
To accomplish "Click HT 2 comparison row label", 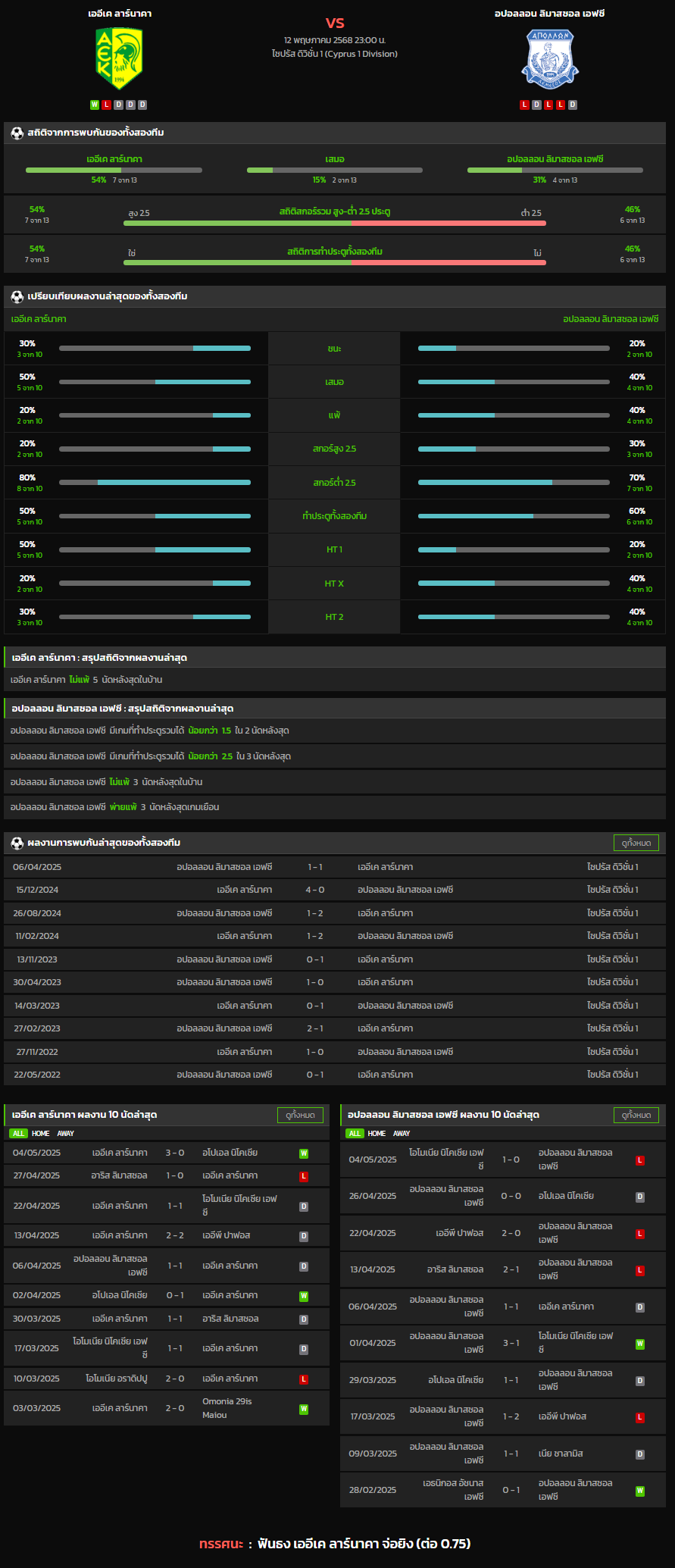I will [334, 617].
